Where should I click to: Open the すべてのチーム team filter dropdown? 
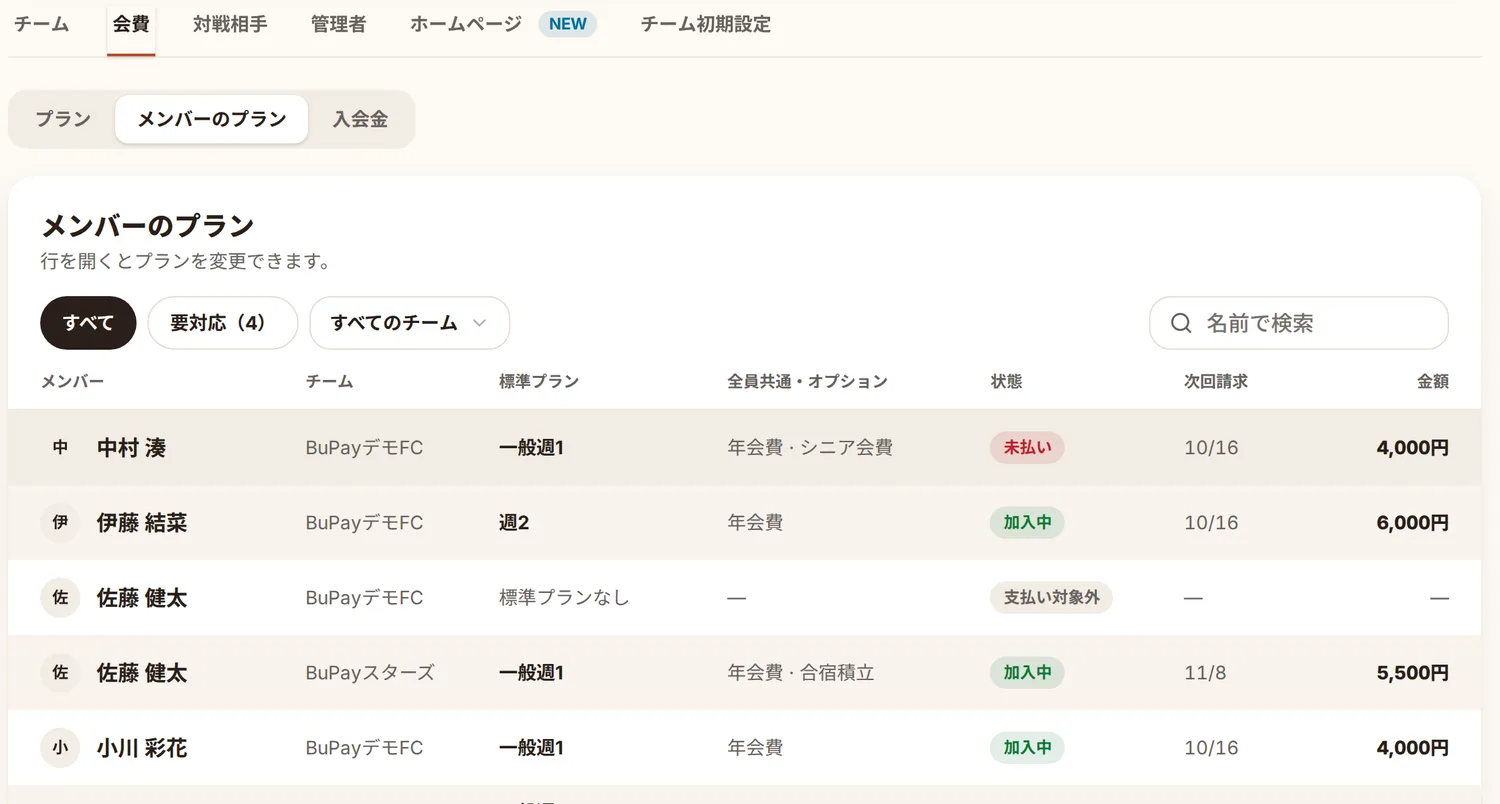(x=410, y=323)
